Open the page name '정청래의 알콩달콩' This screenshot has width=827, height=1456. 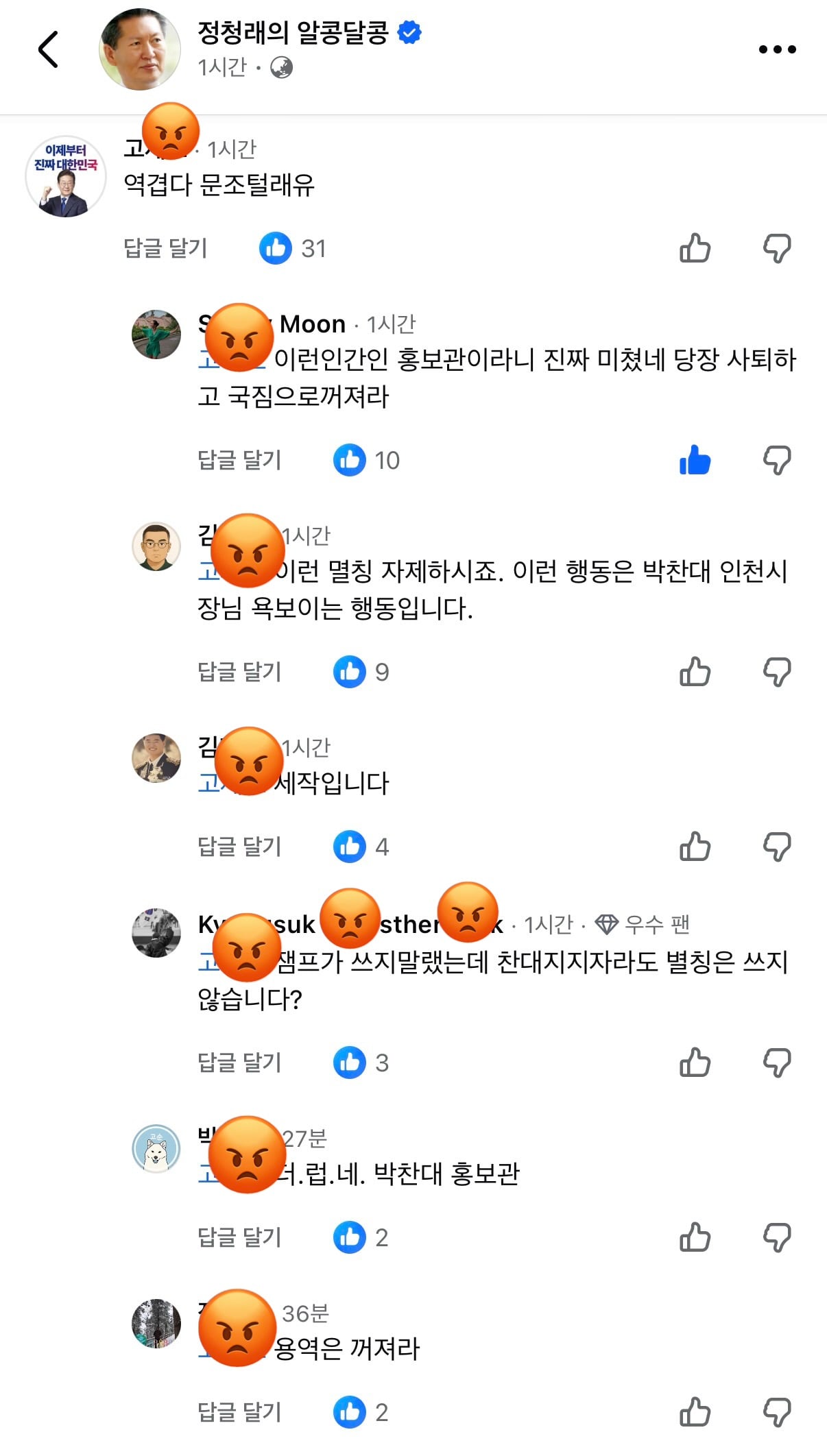tap(293, 32)
